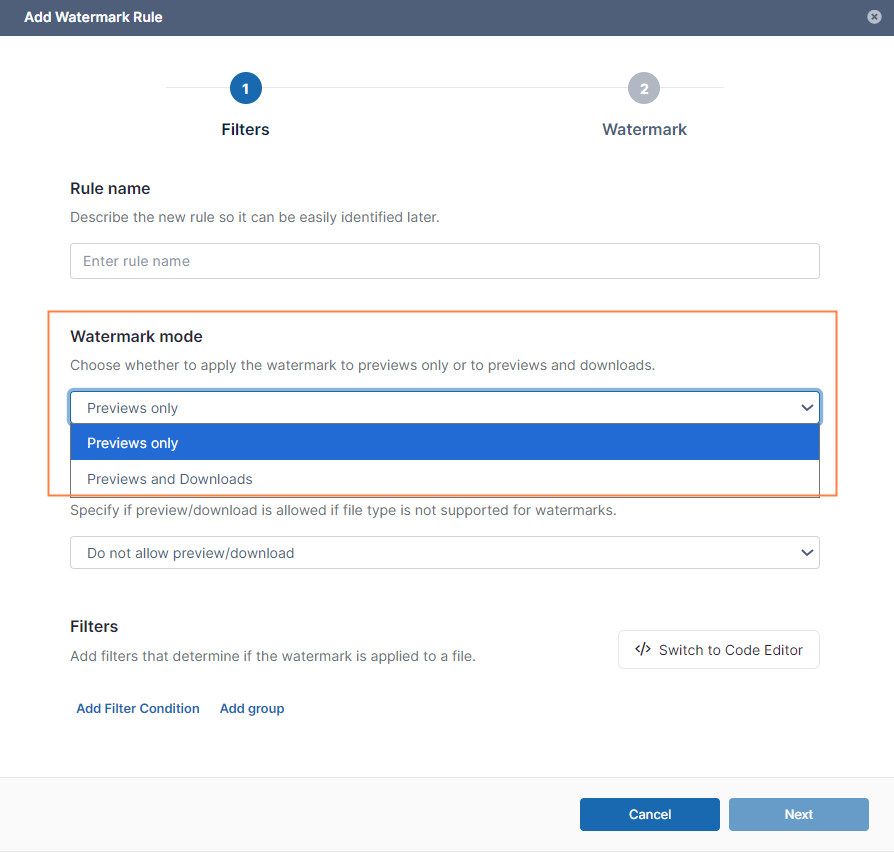Click the Rule name label
The height and width of the screenshot is (852, 894).
click(110, 189)
